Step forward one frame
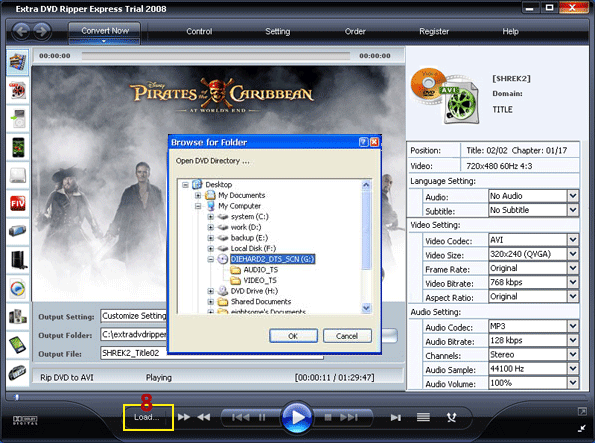 pos(396,418)
